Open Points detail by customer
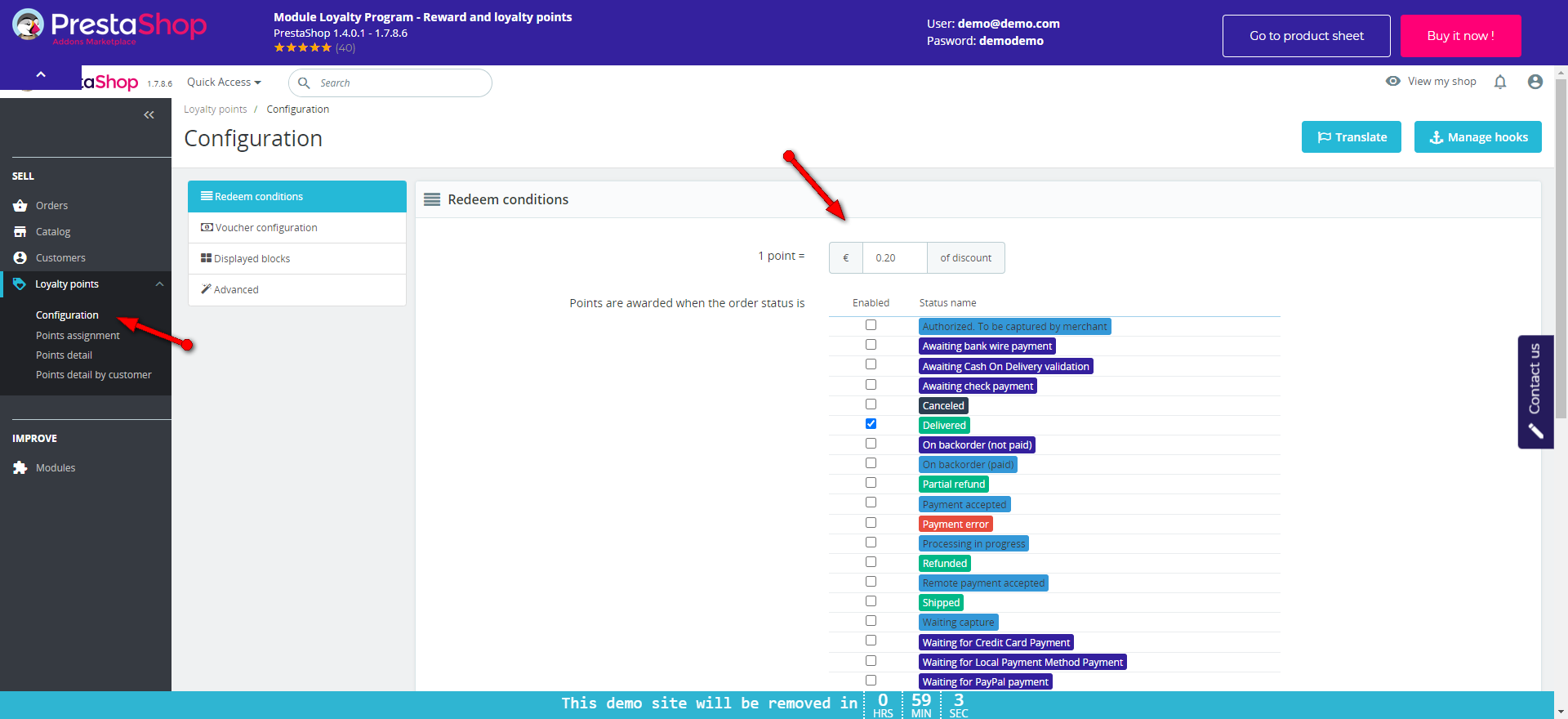 (x=94, y=375)
